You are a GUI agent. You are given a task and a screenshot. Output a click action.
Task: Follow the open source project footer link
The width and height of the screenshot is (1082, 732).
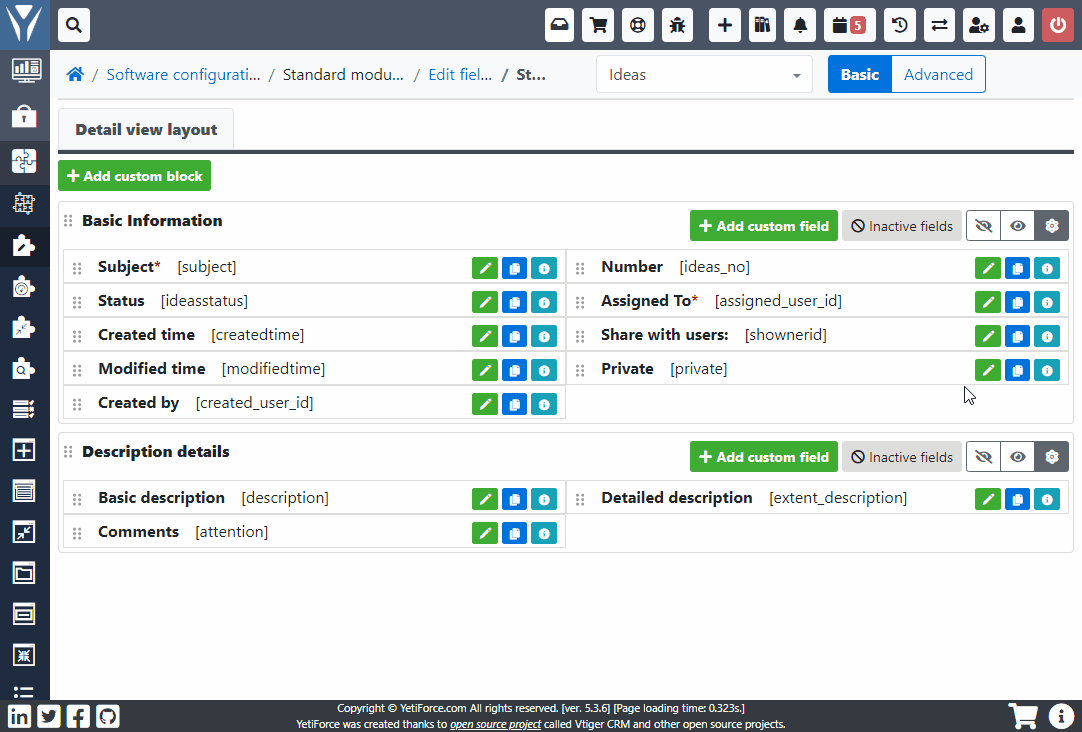point(495,724)
